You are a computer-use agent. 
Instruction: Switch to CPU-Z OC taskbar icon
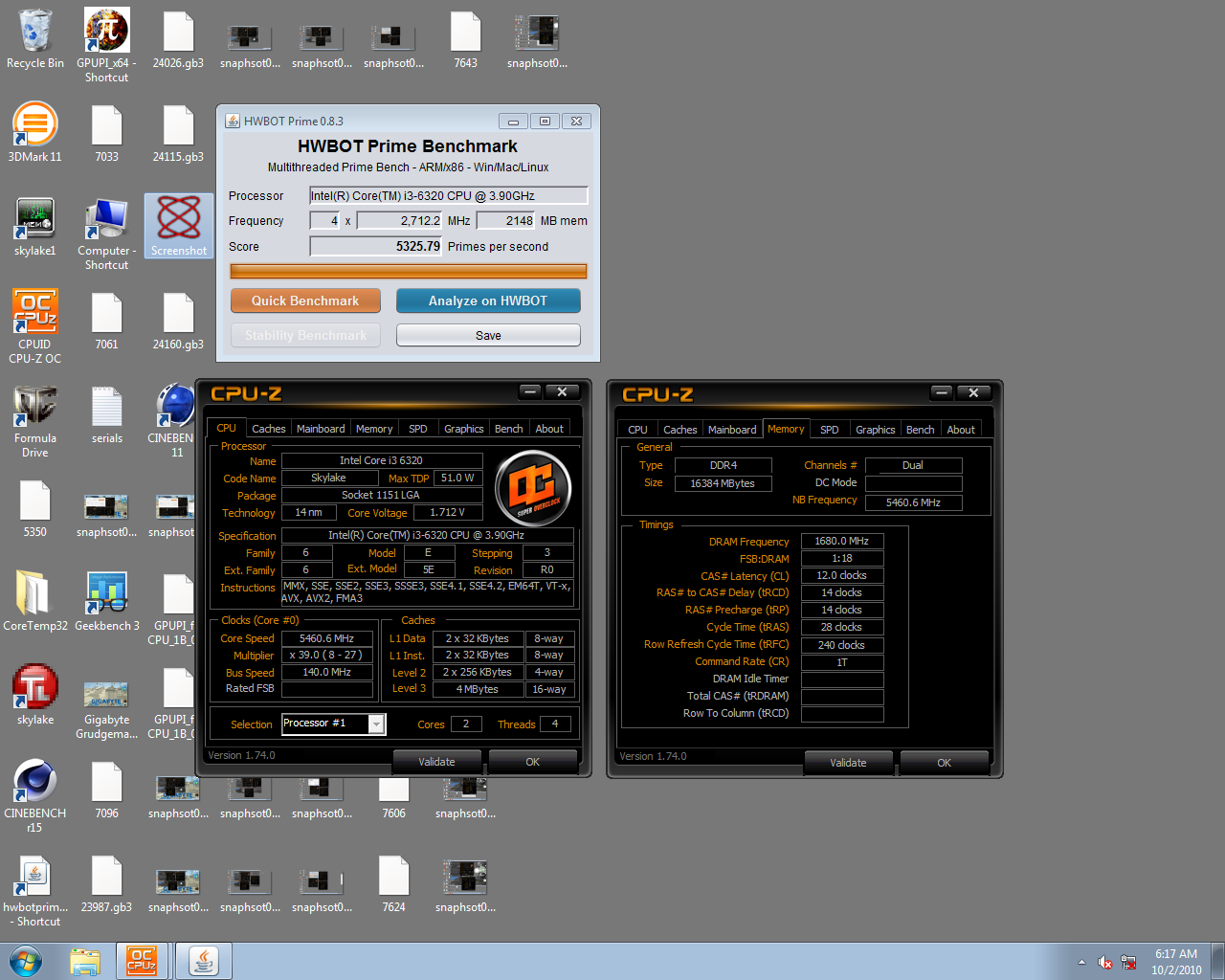click(142, 961)
